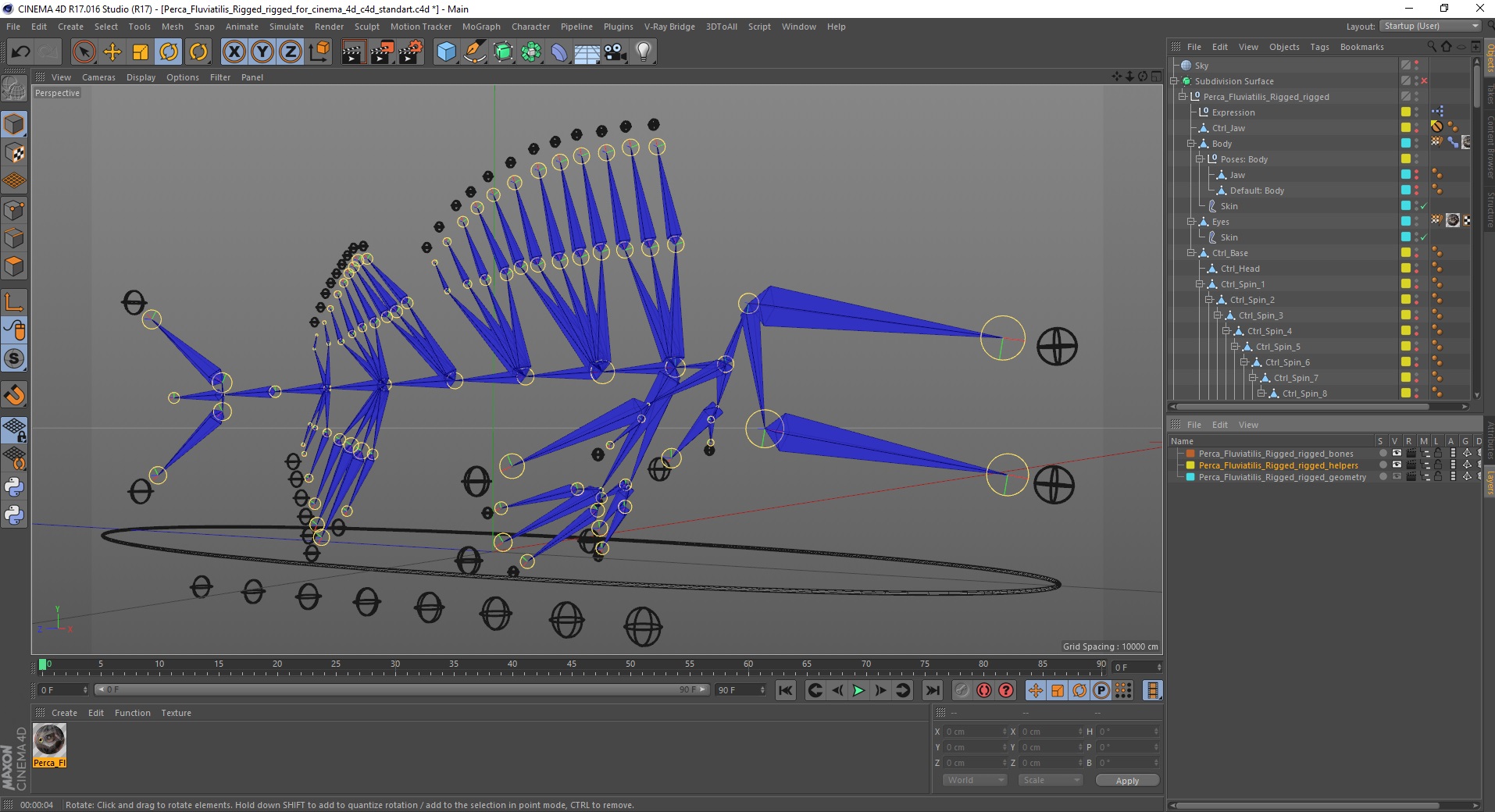1495x812 pixels.
Task: Toggle Sky object visibility dots
Action: tap(1416, 66)
